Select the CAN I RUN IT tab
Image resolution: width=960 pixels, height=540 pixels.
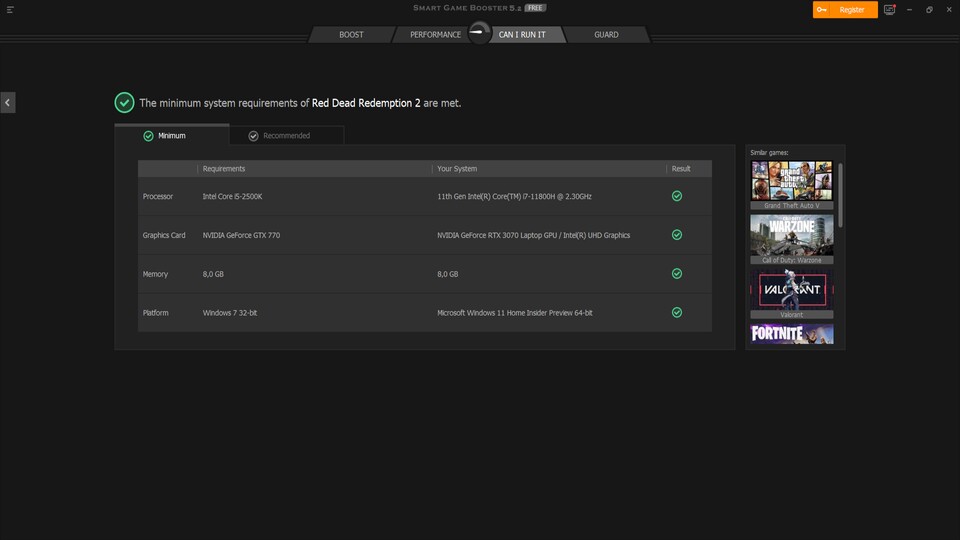(x=525, y=35)
